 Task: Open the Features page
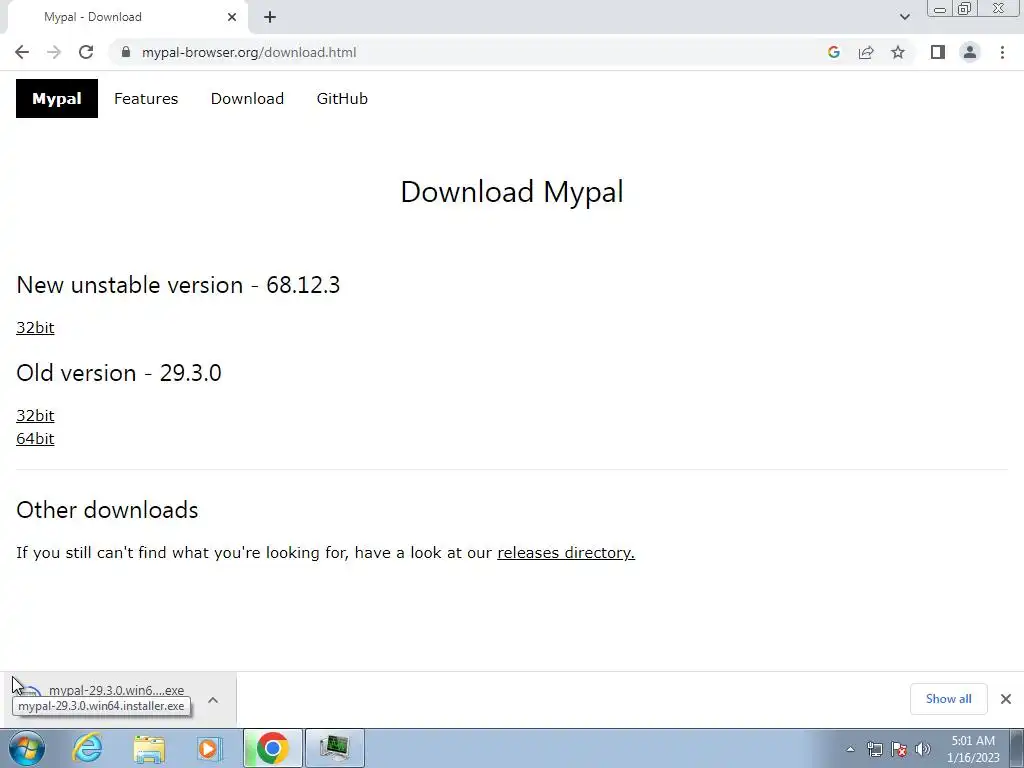tap(146, 99)
